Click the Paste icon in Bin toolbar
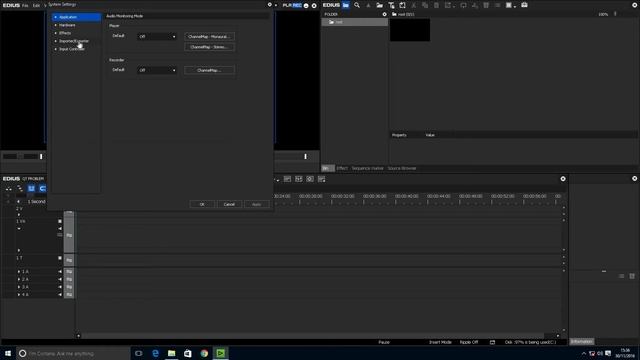This screenshot has width=640, height=360. [436, 5]
